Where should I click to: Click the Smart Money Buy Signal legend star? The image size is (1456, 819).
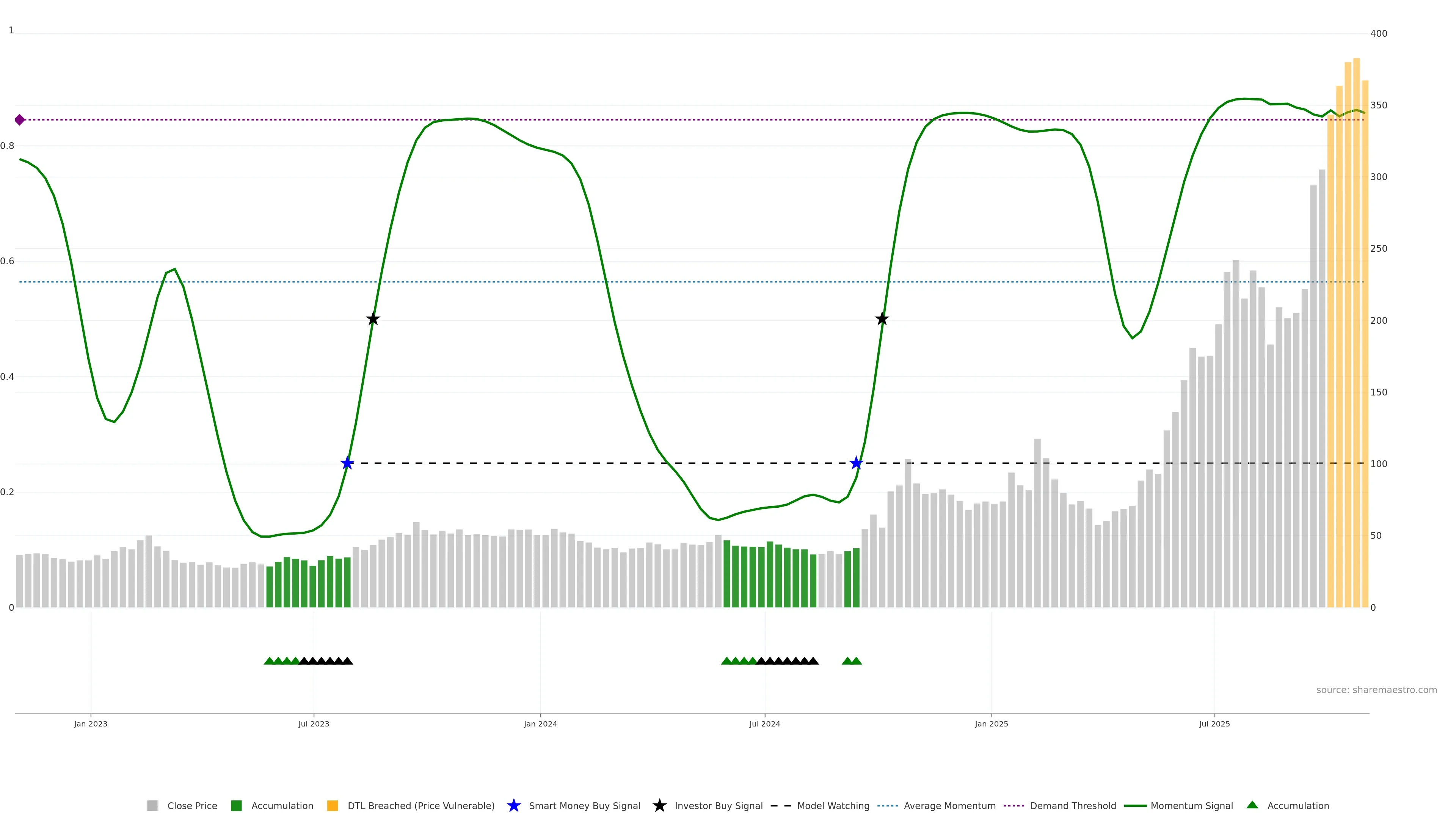pyautogui.click(x=513, y=805)
